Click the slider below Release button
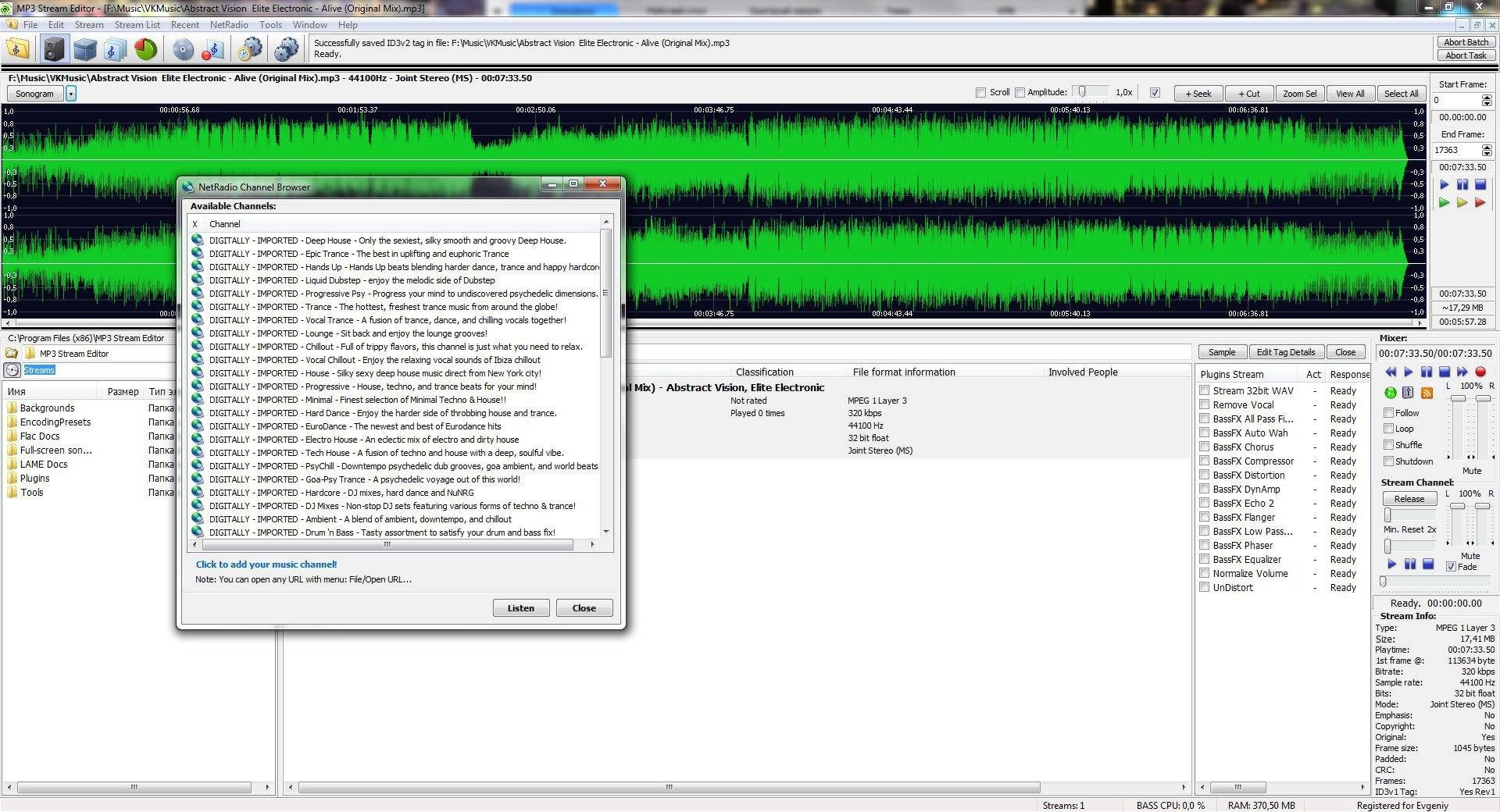This screenshot has width=1500, height=812. pos(1409,515)
